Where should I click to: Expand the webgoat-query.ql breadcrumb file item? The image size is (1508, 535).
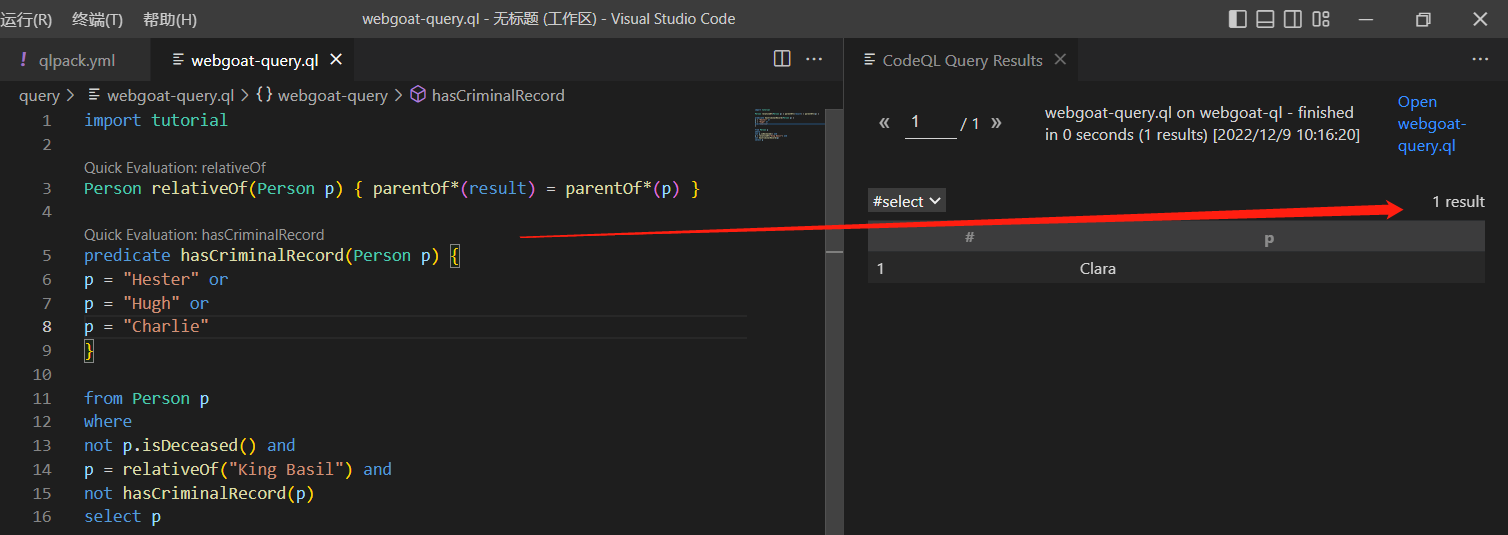[x=170, y=96]
